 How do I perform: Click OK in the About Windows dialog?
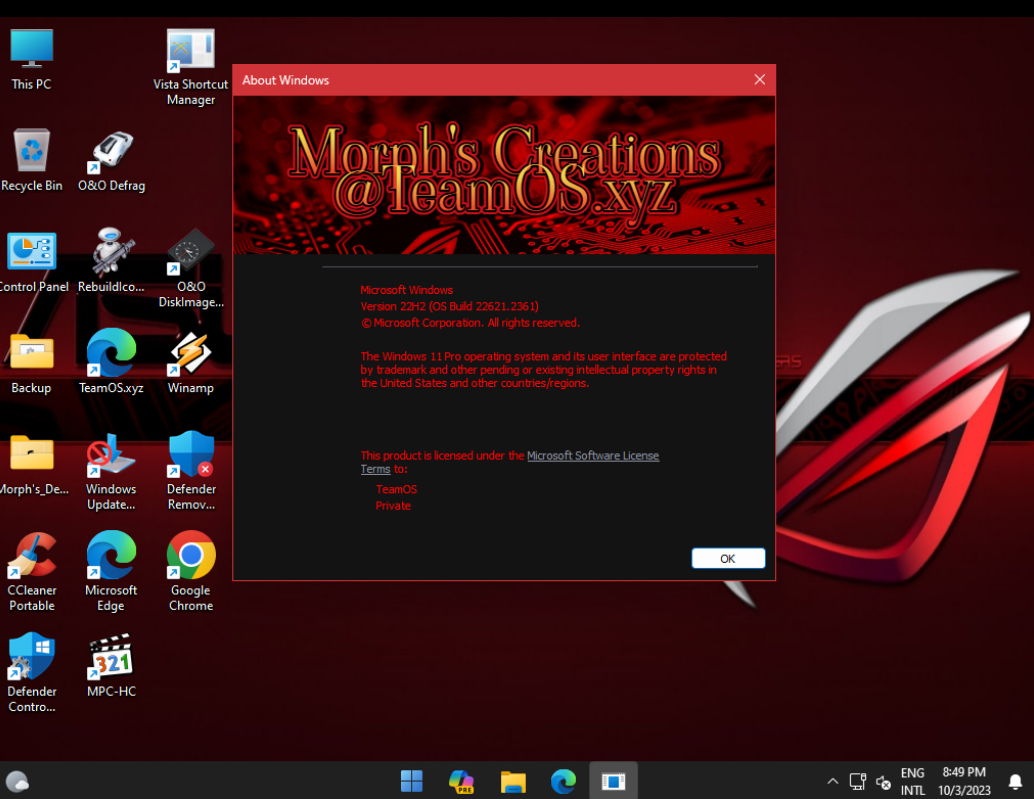pyautogui.click(x=728, y=558)
